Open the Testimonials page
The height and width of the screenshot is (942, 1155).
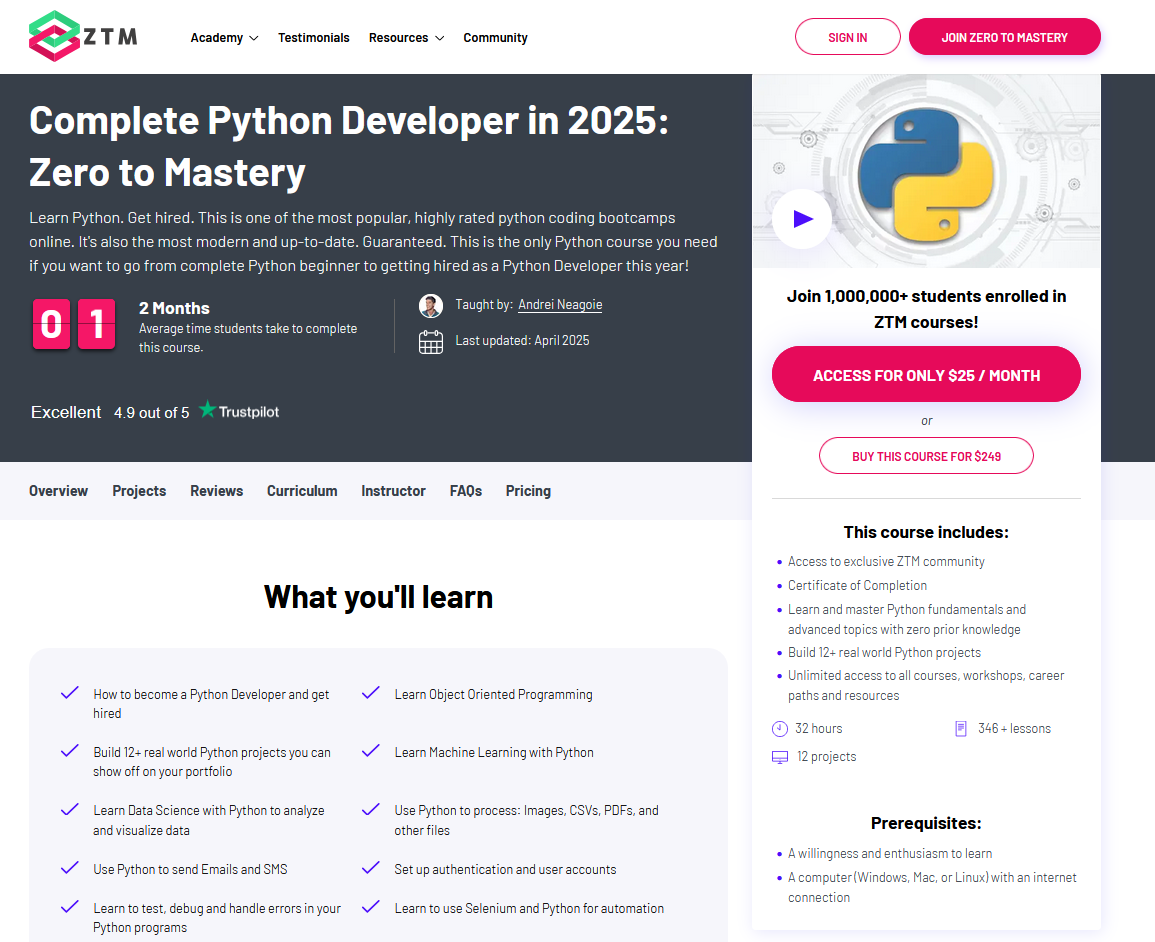(x=314, y=38)
